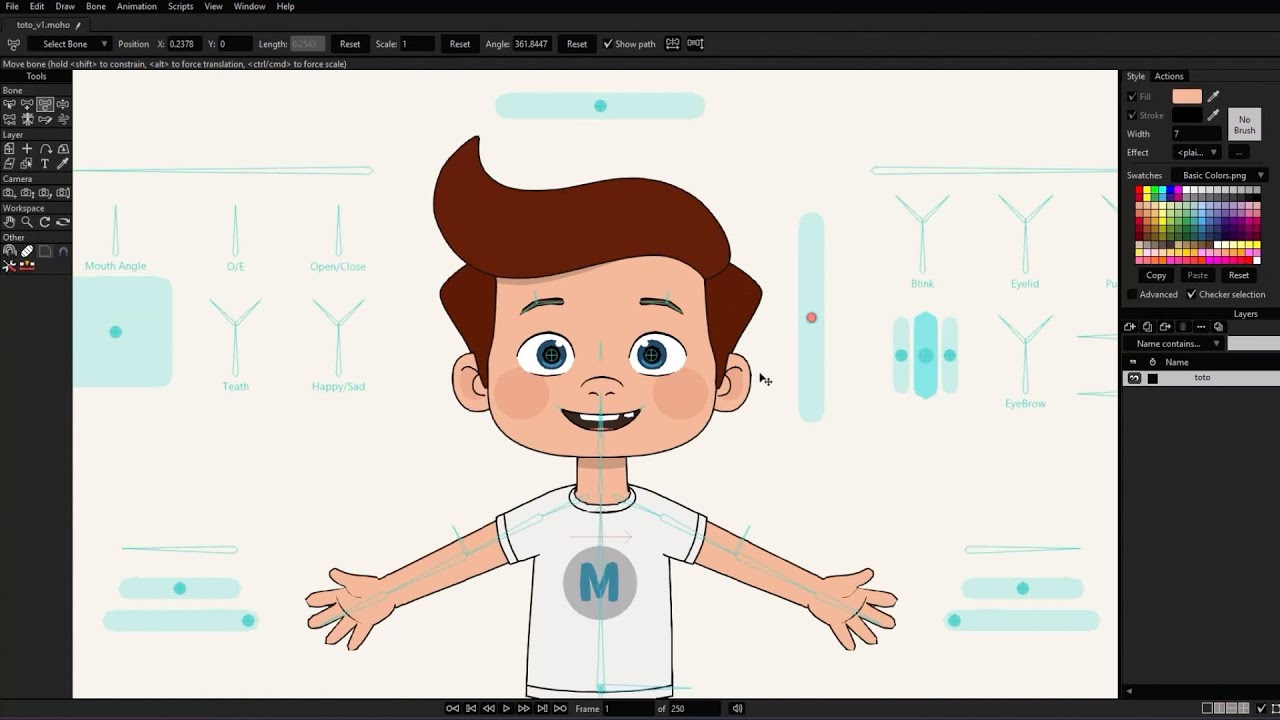Select the toto layer row
This screenshot has width=1280, height=720.
coord(1202,378)
